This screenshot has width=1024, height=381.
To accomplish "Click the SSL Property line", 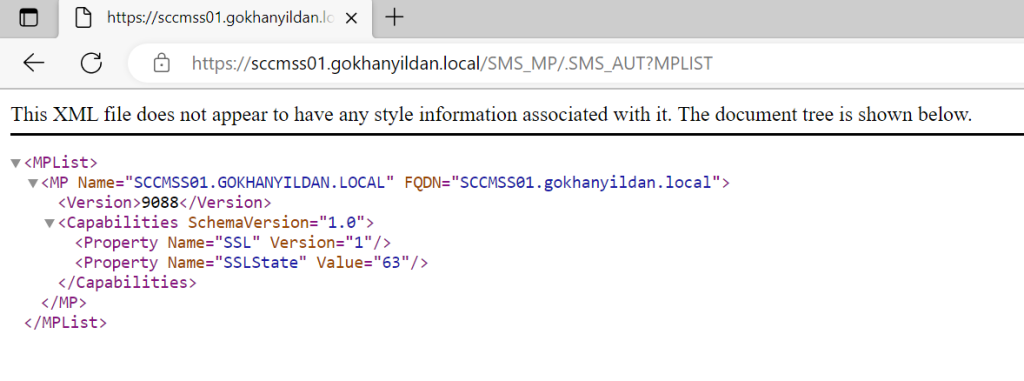I will coord(233,243).
